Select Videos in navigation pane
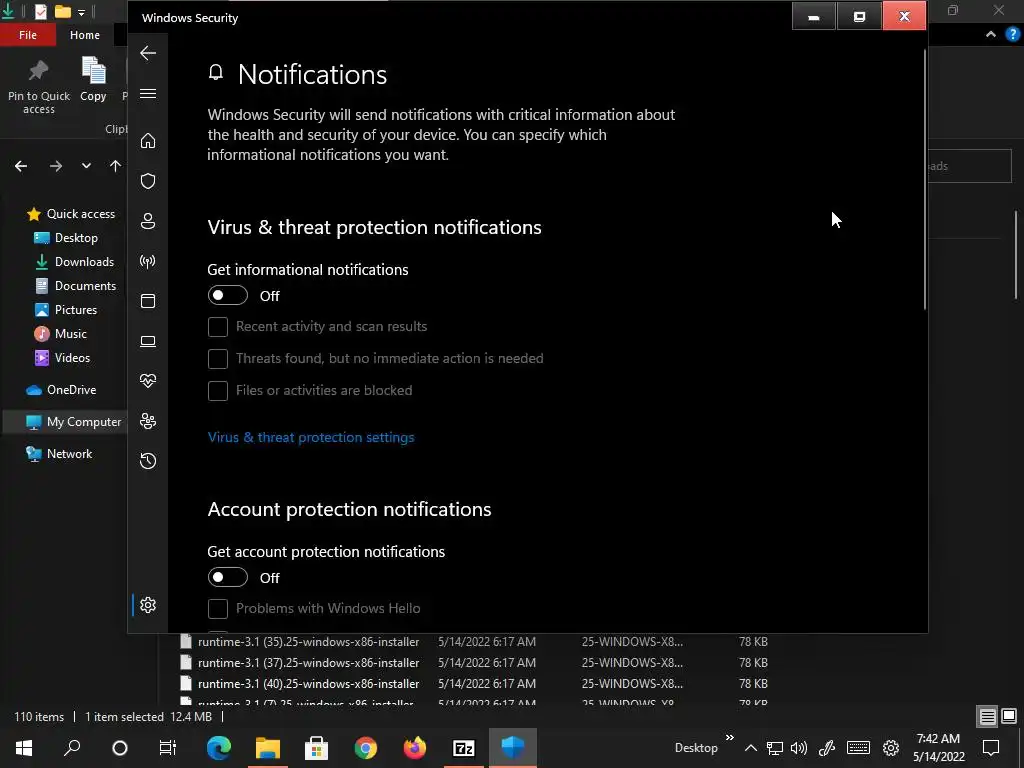The width and height of the screenshot is (1024, 768). tap(62, 358)
